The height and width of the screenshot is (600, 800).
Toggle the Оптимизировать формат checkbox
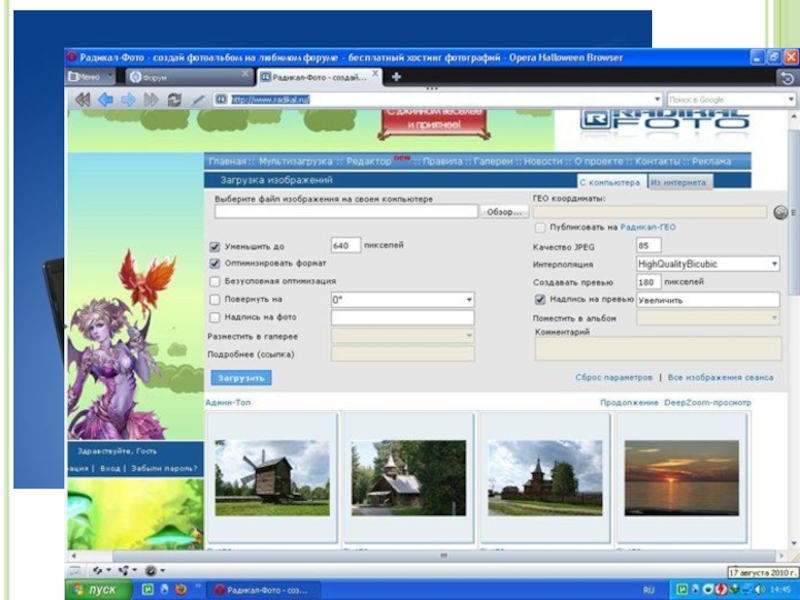pyautogui.click(x=214, y=264)
